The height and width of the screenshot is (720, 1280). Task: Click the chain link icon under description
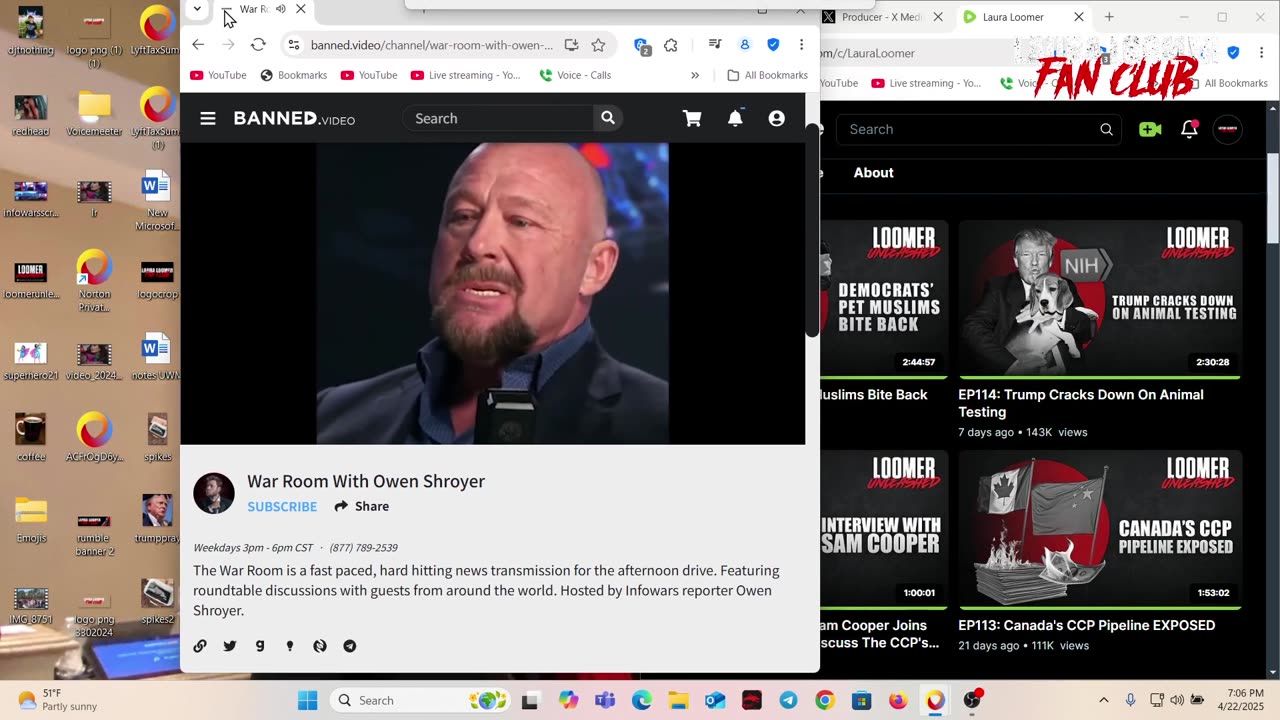coord(200,646)
